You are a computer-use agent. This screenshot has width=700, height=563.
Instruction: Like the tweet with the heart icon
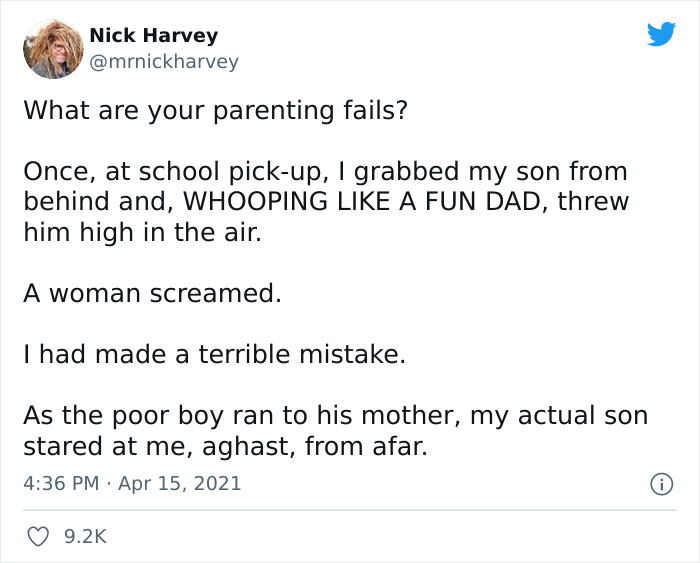coord(38,537)
